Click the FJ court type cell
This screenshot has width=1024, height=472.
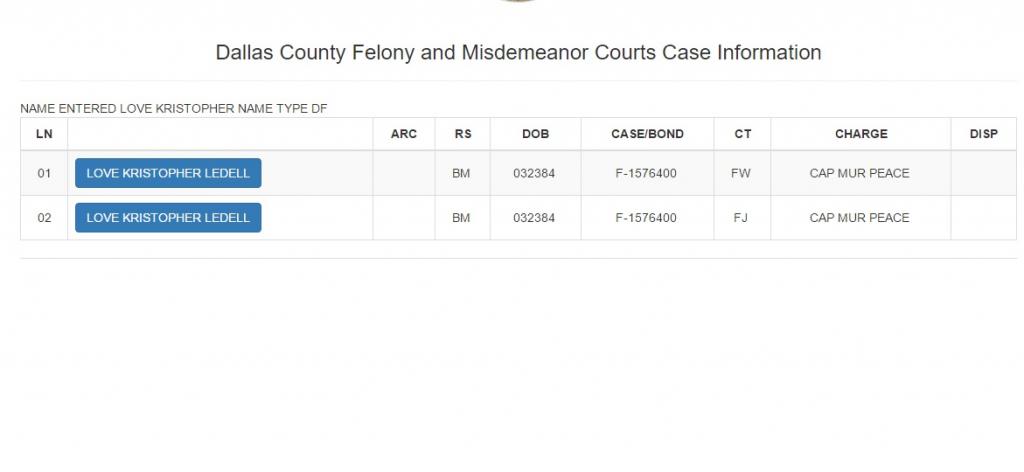point(741,218)
